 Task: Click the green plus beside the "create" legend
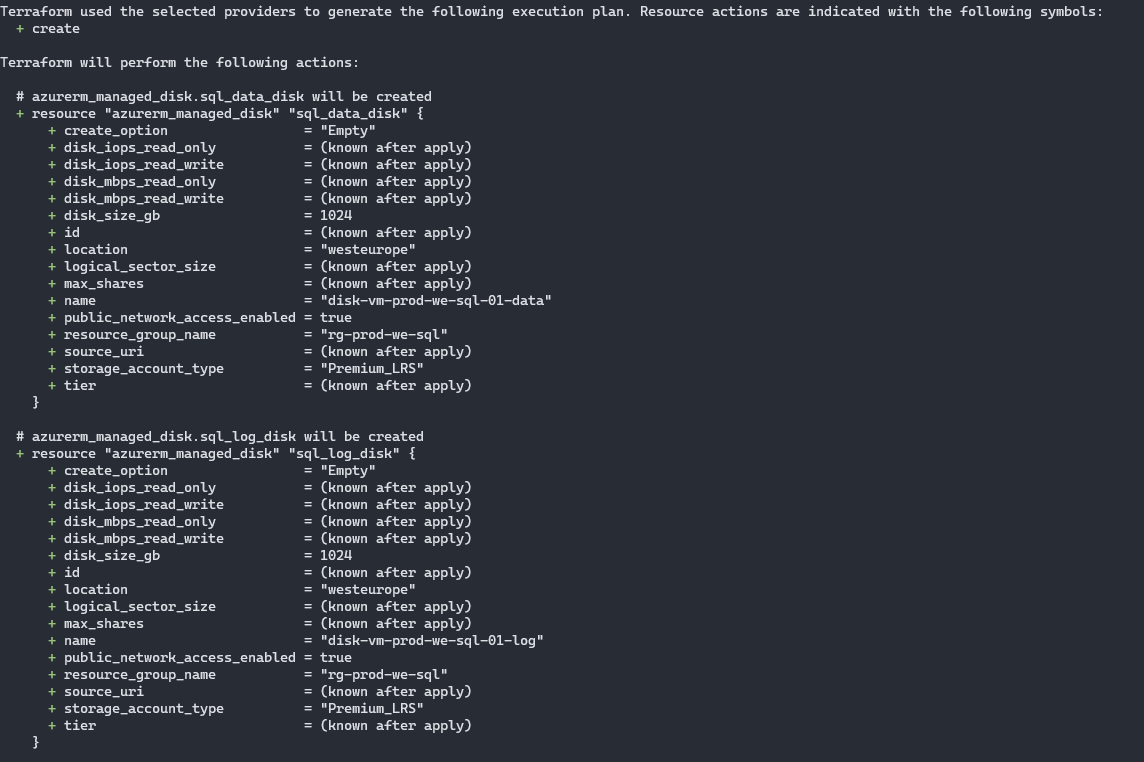[x=20, y=29]
